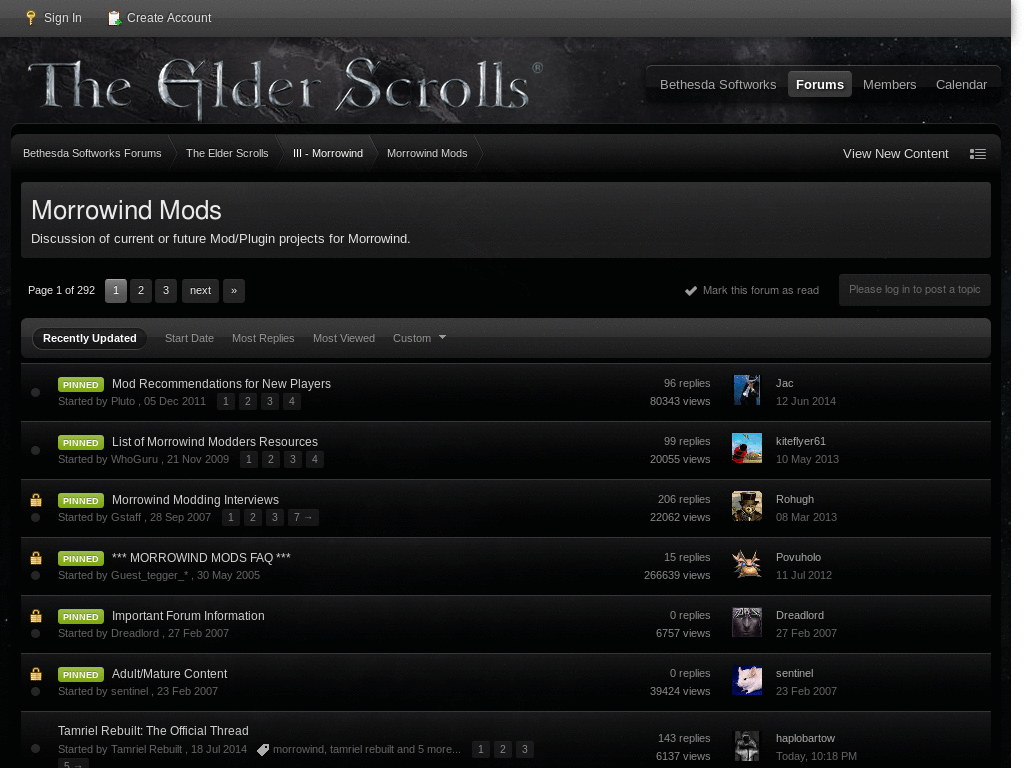Go to III - Morrowind breadcrumb
This screenshot has height=768, width=1024.
pos(328,153)
